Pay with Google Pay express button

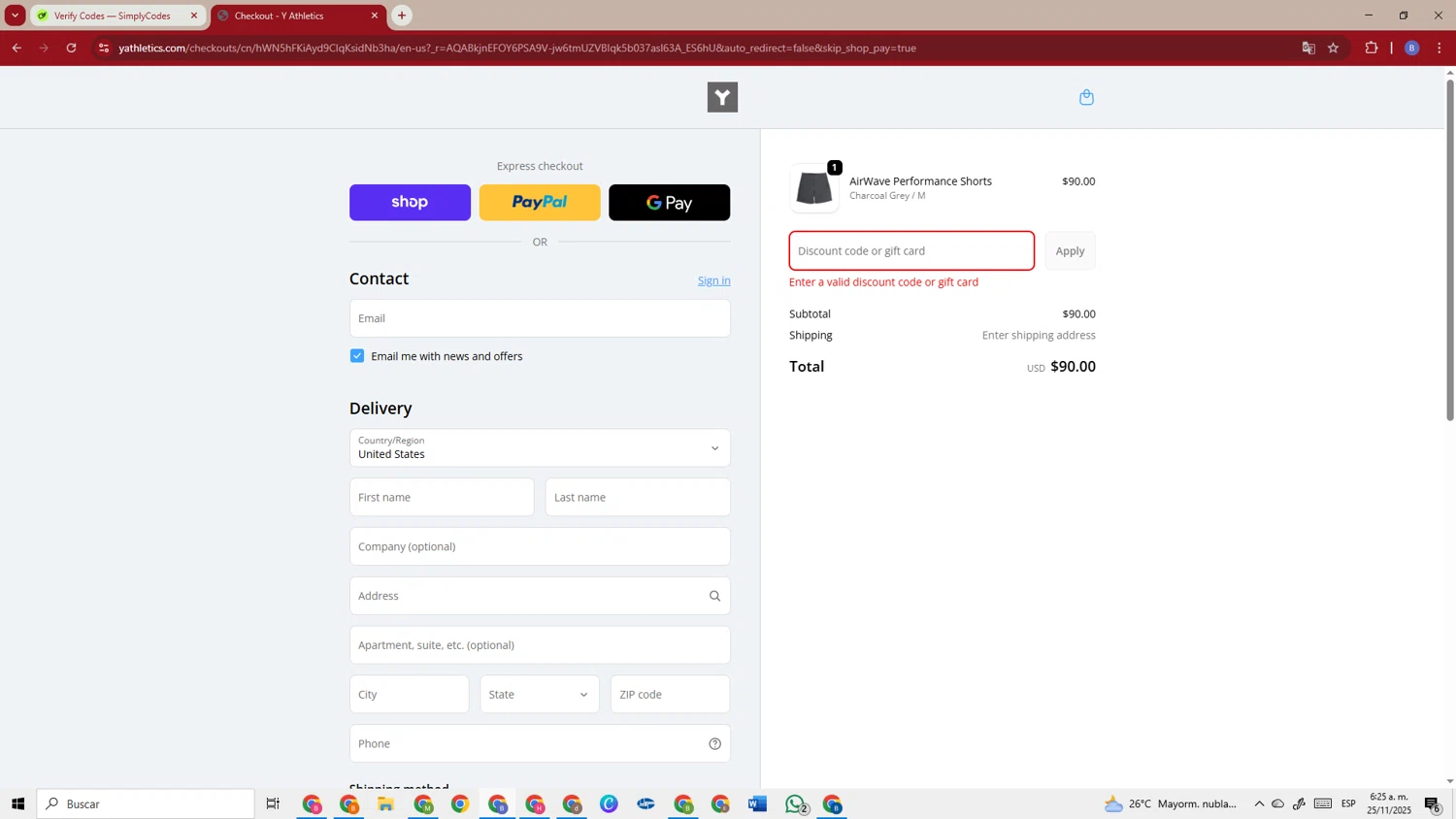tap(670, 202)
